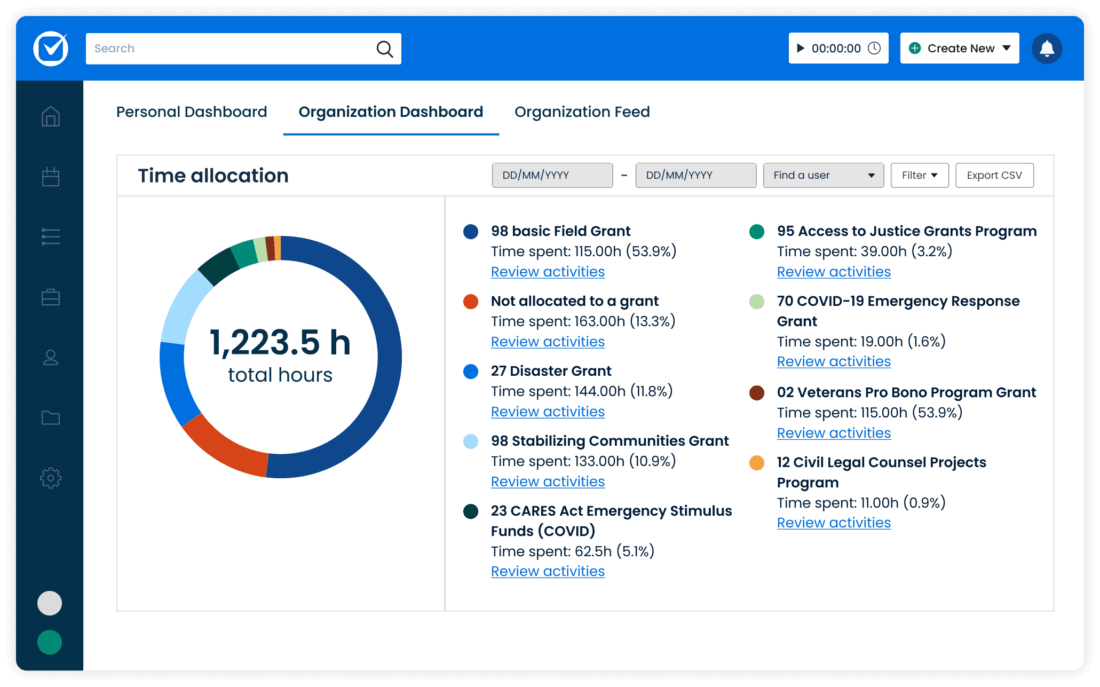1100x687 pixels.
Task: Click the green status circle at bottom left
Action: click(49, 643)
